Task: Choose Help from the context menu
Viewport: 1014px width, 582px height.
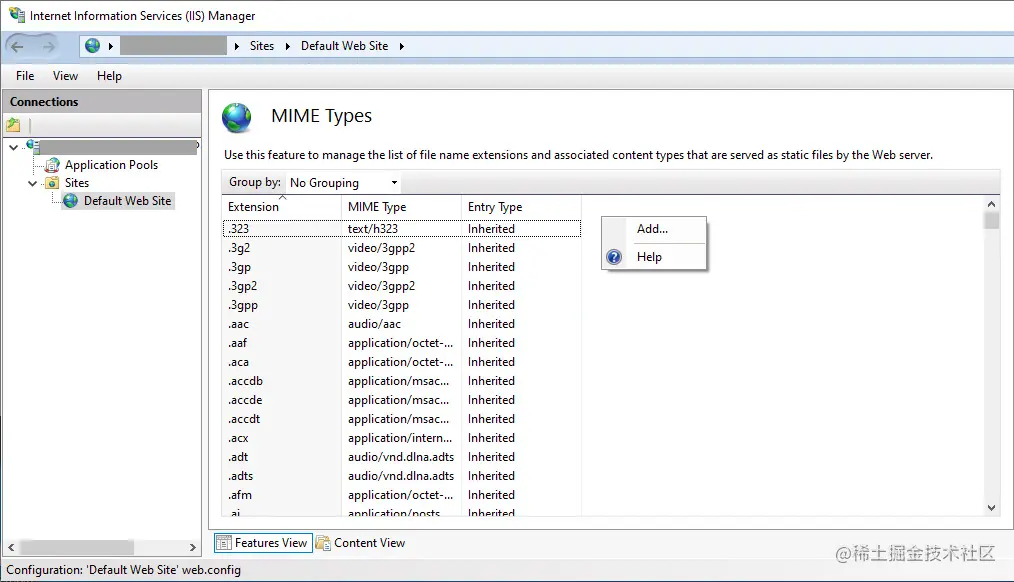Action: pyautogui.click(x=654, y=257)
